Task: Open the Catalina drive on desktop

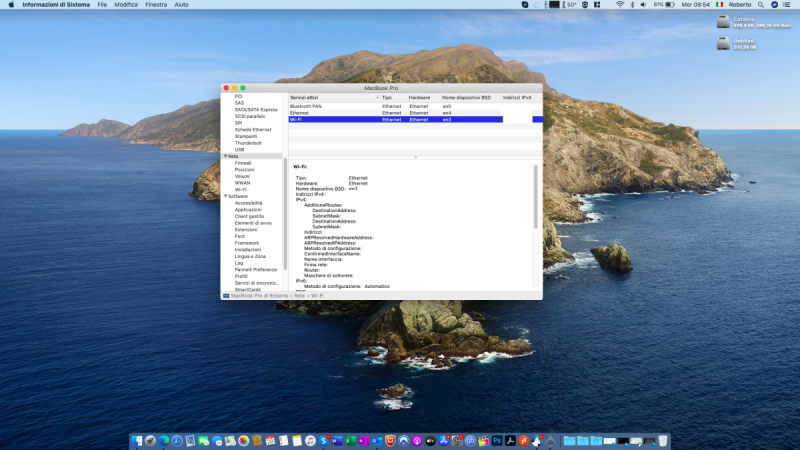Action: (724, 19)
